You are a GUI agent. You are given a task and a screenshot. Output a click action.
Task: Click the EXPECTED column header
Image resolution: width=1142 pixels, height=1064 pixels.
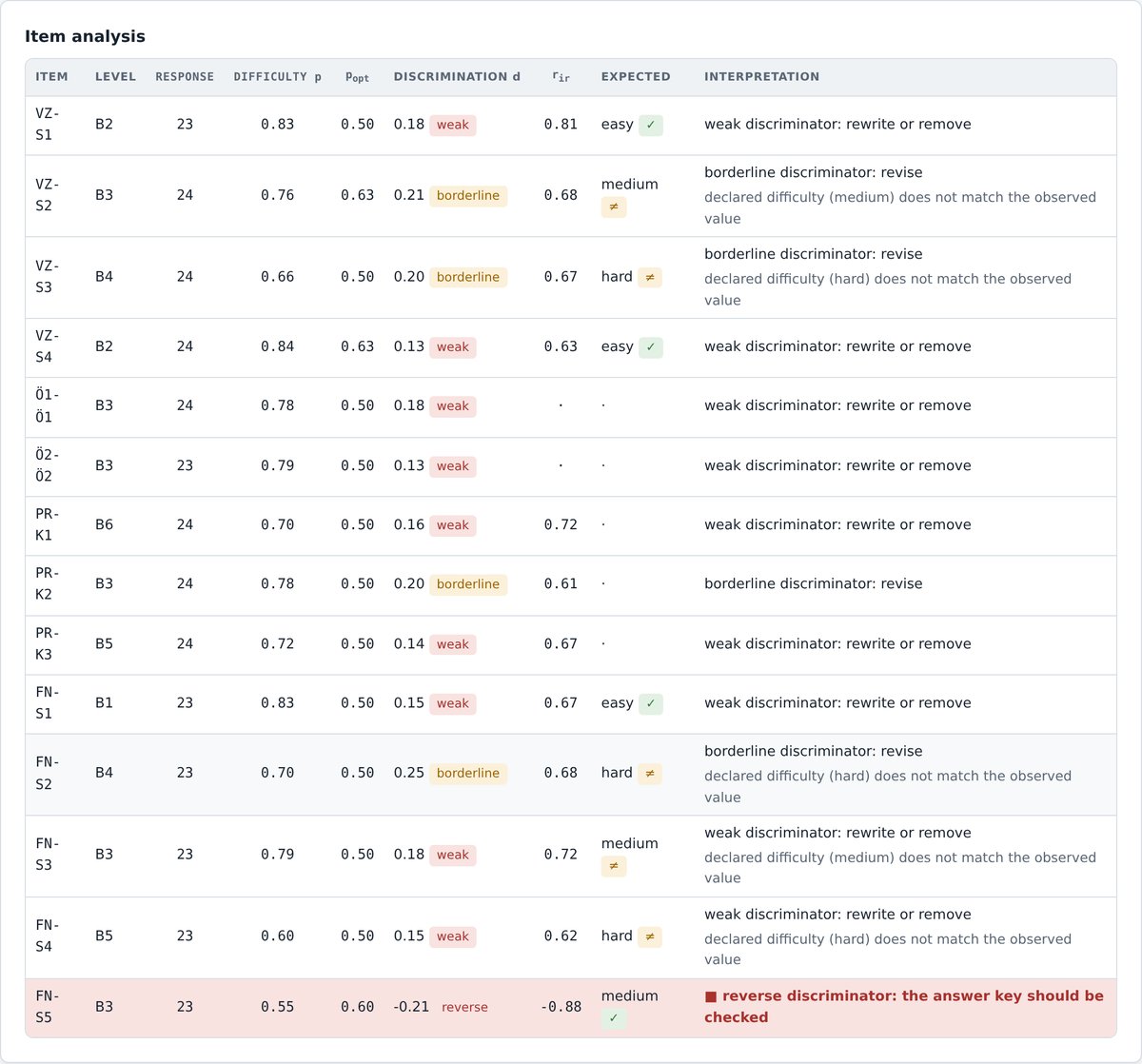pyautogui.click(x=636, y=77)
